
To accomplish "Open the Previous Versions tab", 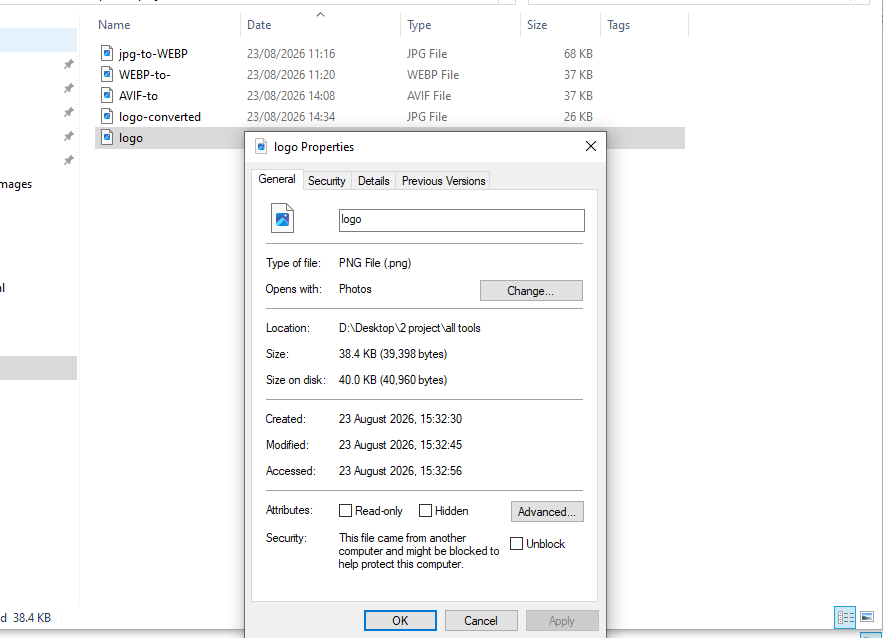I will click(x=443, y=181).
